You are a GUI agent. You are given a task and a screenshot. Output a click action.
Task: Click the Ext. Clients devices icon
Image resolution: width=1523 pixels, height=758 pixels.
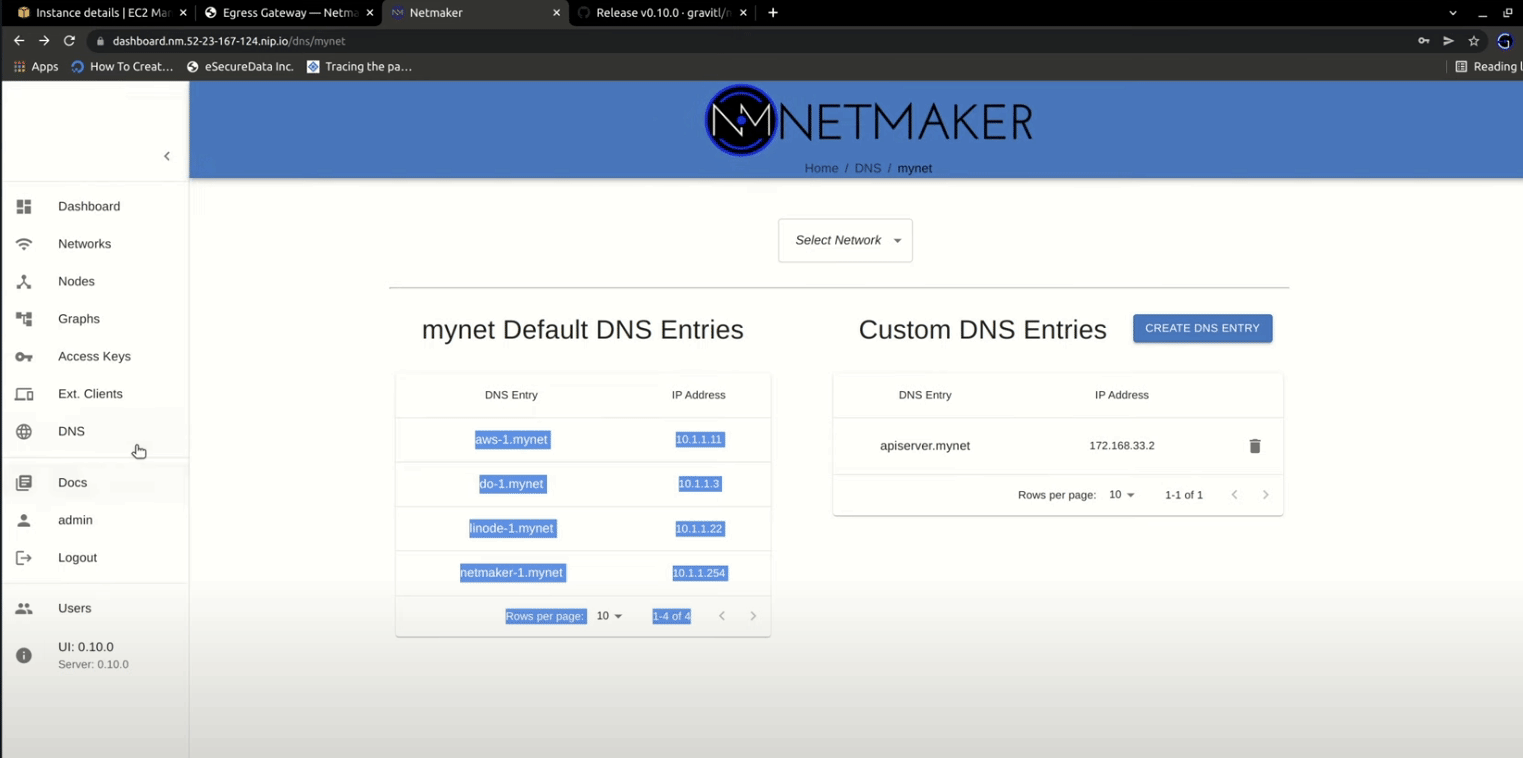(x=24, y=394)
